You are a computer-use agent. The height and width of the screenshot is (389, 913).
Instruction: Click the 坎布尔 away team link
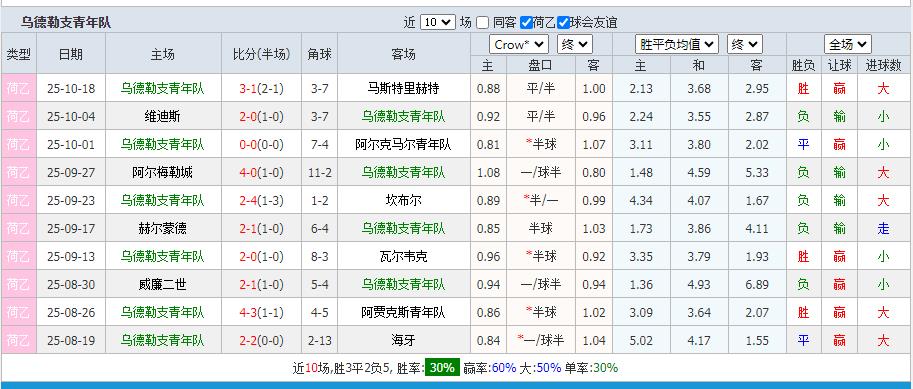(x=404, y=200)
